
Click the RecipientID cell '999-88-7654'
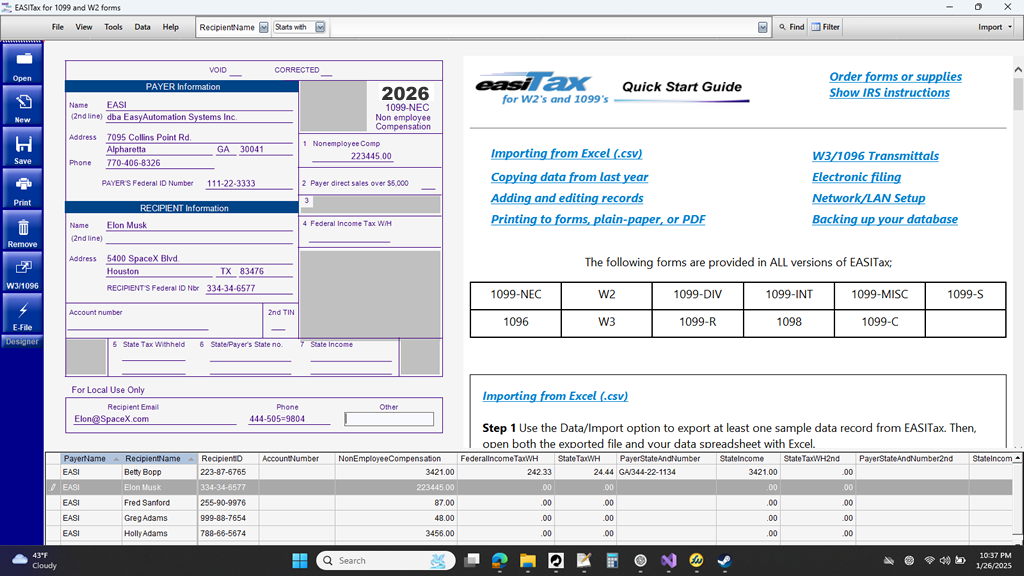[229, 518]
